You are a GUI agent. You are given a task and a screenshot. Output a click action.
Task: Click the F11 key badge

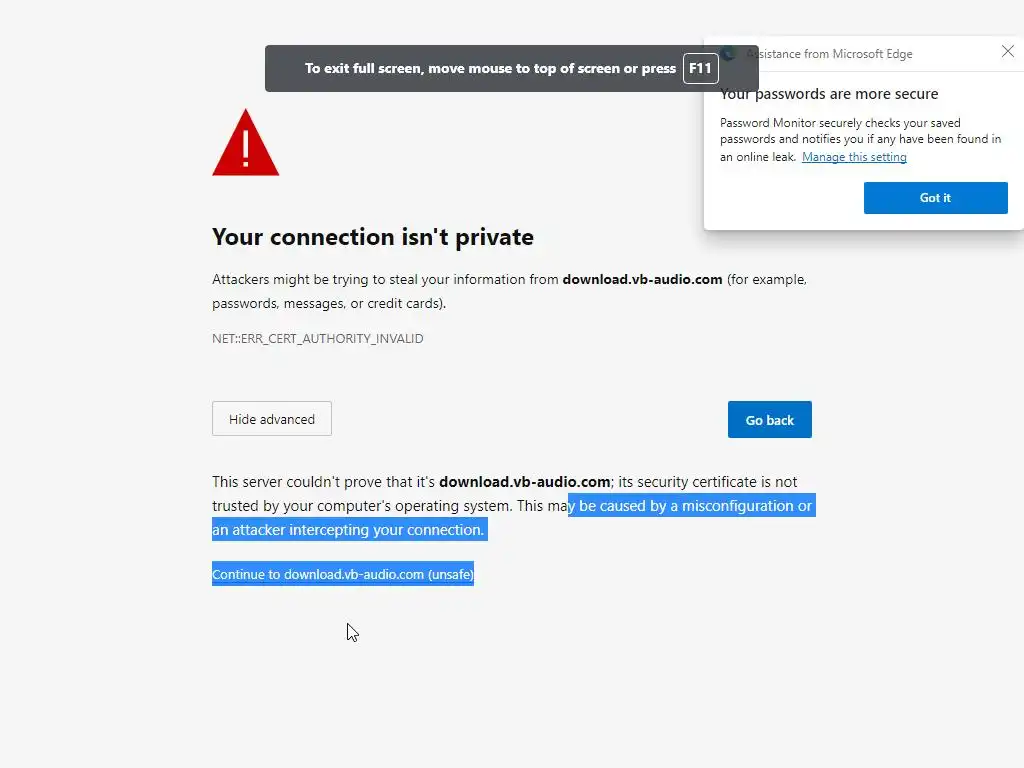pyautogui.click(x=701, y=69)
